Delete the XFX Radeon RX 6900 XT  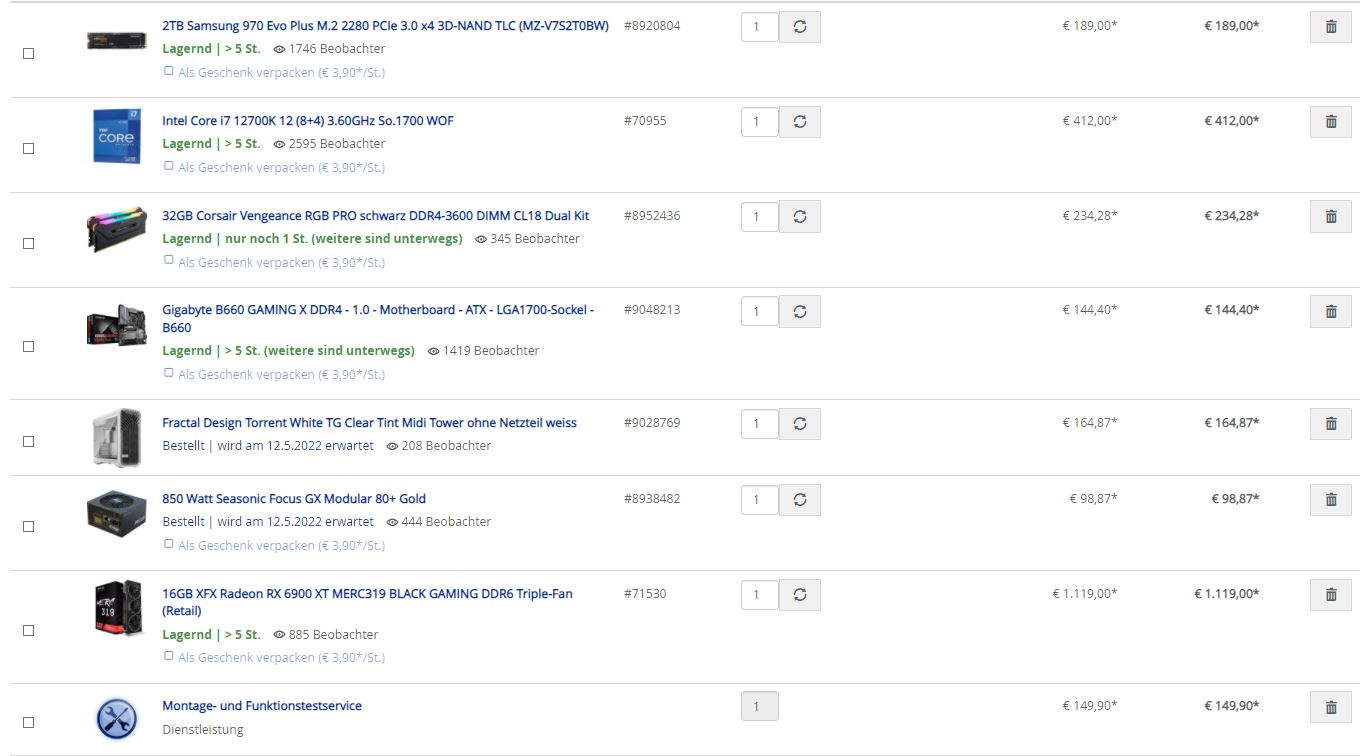(x=1330, y=595)
